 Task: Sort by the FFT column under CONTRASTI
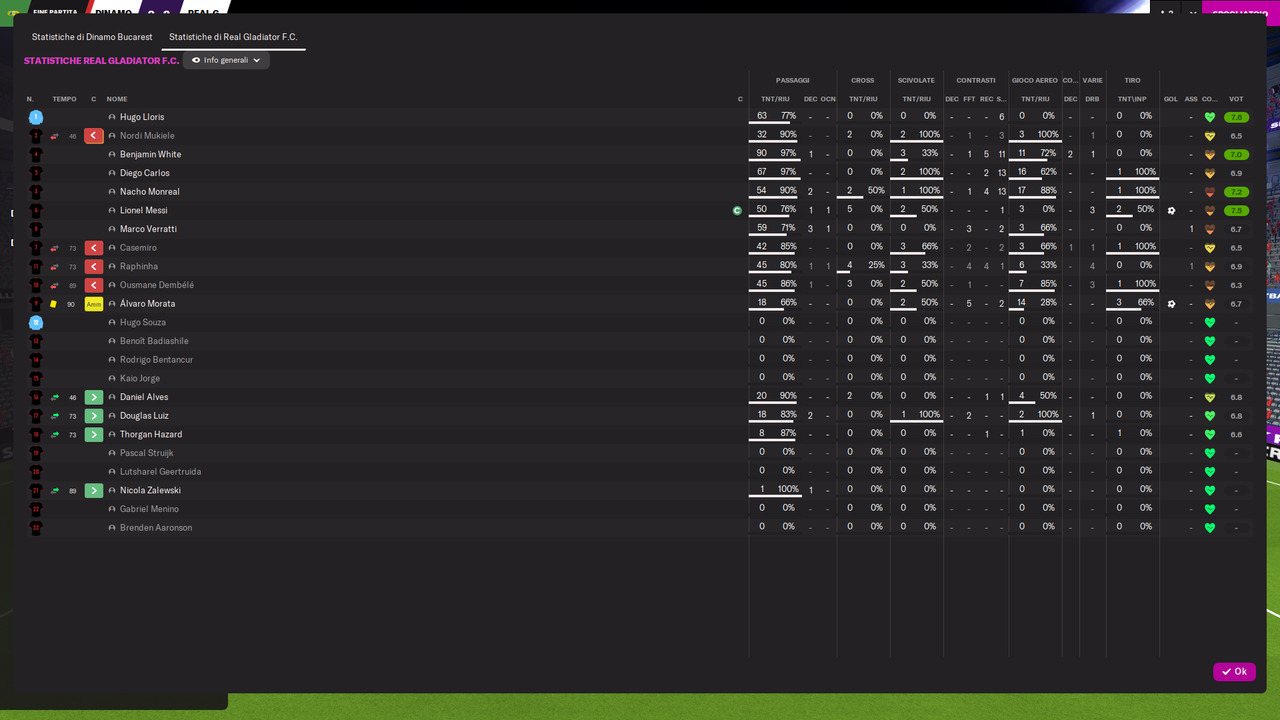coord(969,99)
